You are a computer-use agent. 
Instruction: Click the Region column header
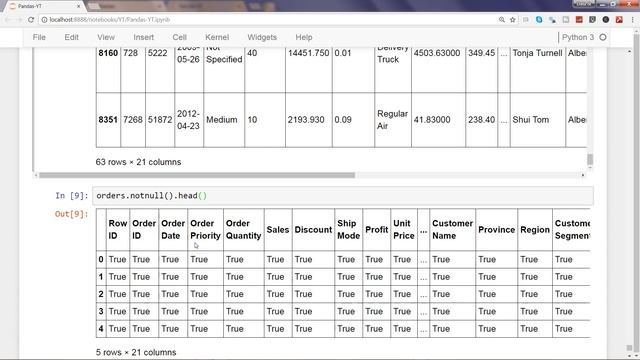(x=535, y=229)
